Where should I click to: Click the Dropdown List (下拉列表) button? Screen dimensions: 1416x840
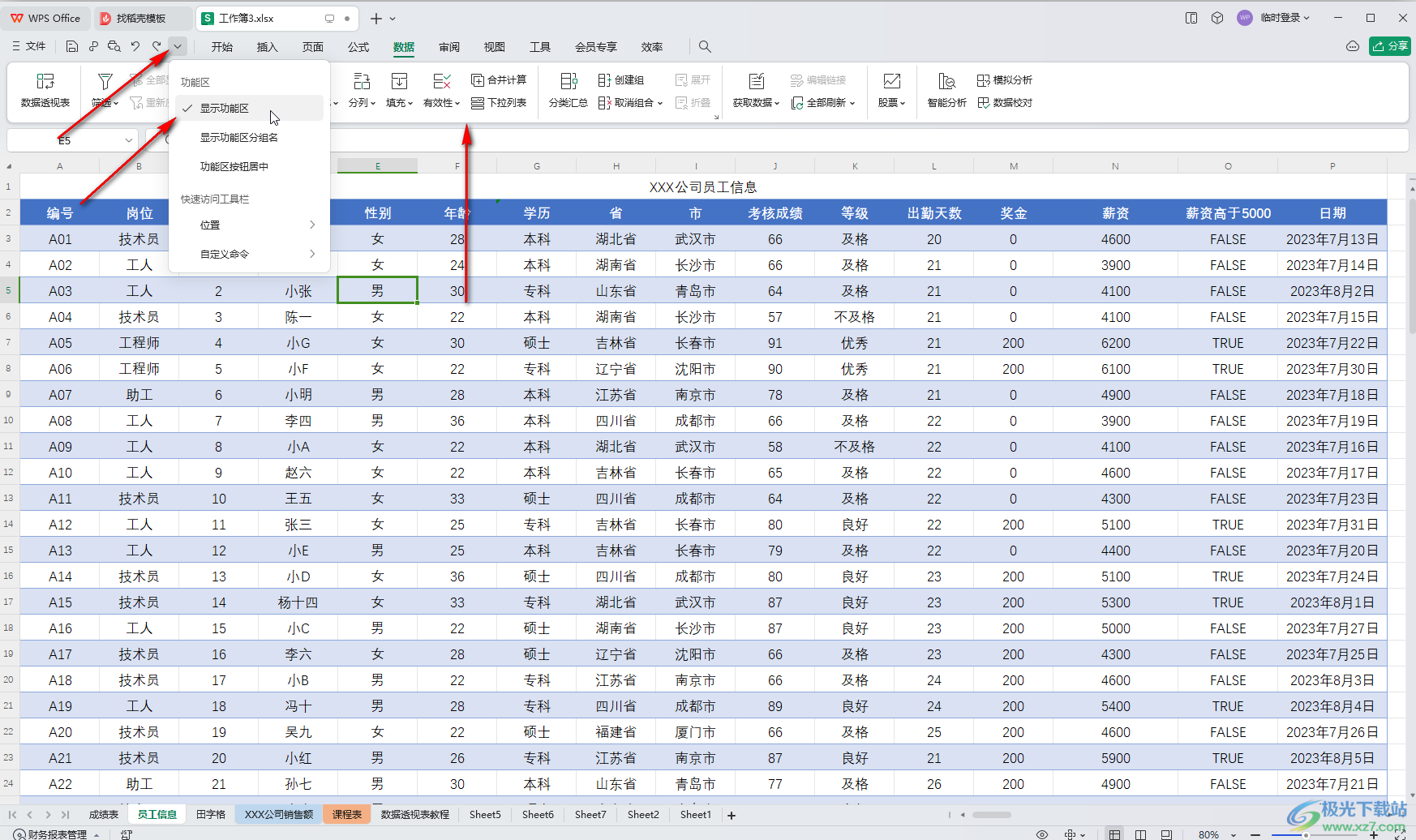coord(499,102)
